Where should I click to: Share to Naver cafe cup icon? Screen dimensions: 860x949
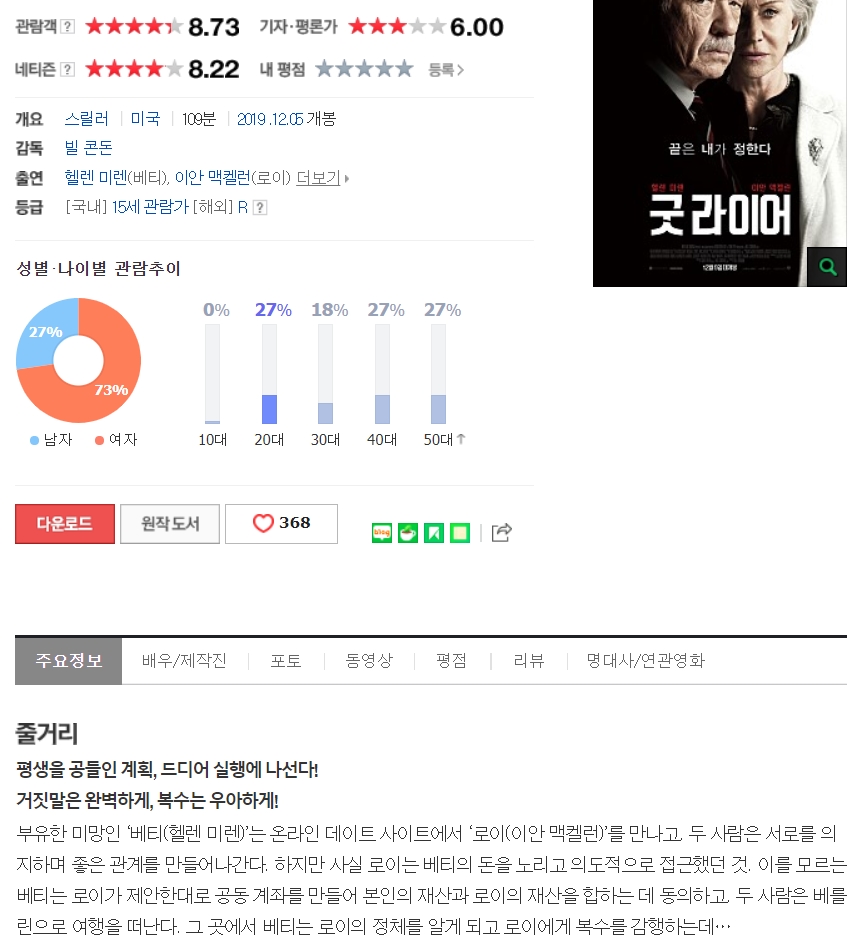click(x=408, y=533)
